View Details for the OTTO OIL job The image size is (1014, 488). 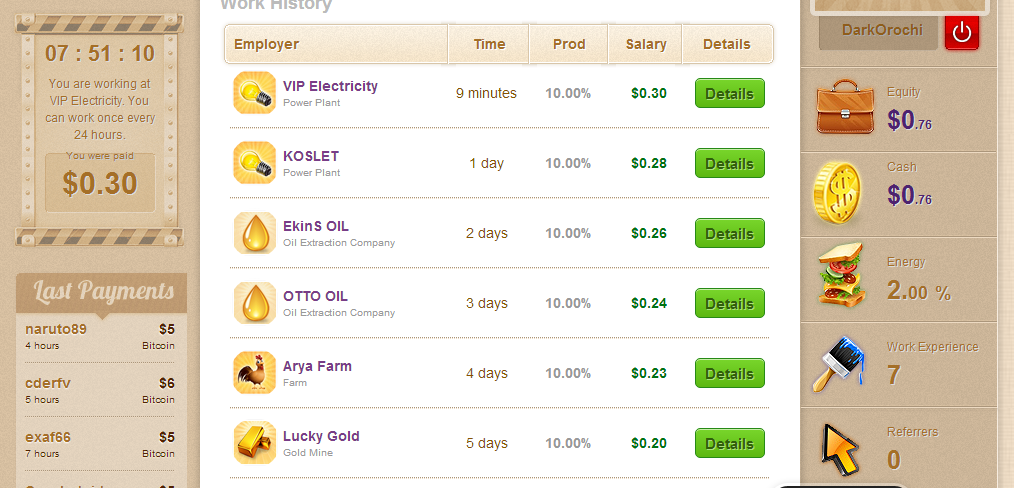[x=729, y=303]
